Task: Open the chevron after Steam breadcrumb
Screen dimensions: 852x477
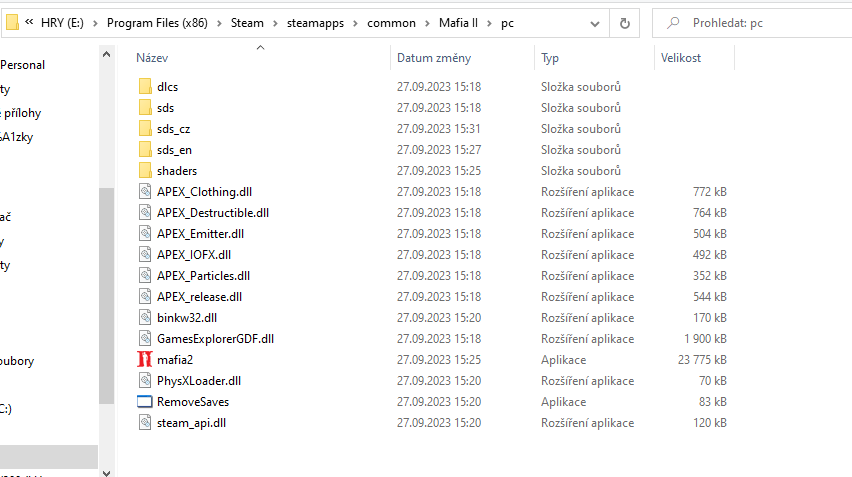Action: click(x=275, y=23)
